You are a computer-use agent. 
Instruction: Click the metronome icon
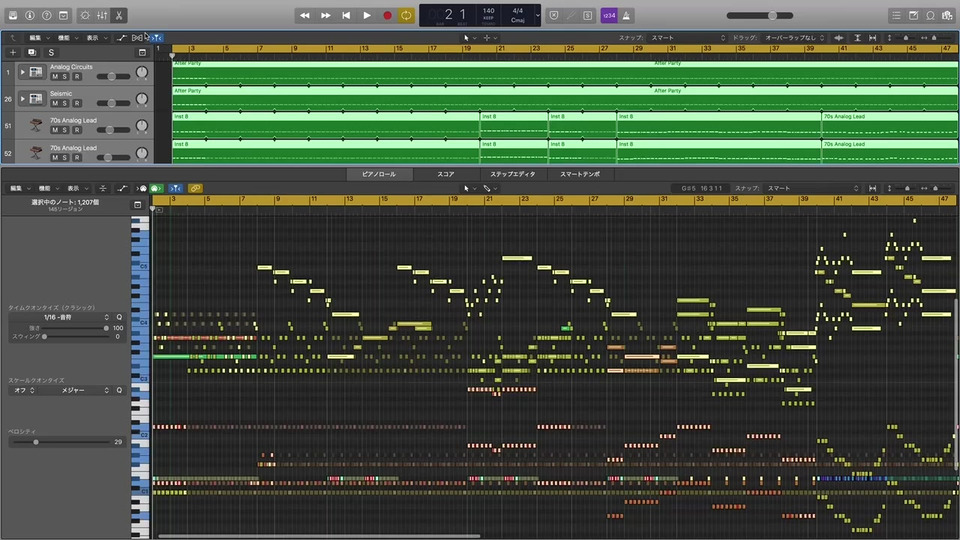tap(626, 15)
